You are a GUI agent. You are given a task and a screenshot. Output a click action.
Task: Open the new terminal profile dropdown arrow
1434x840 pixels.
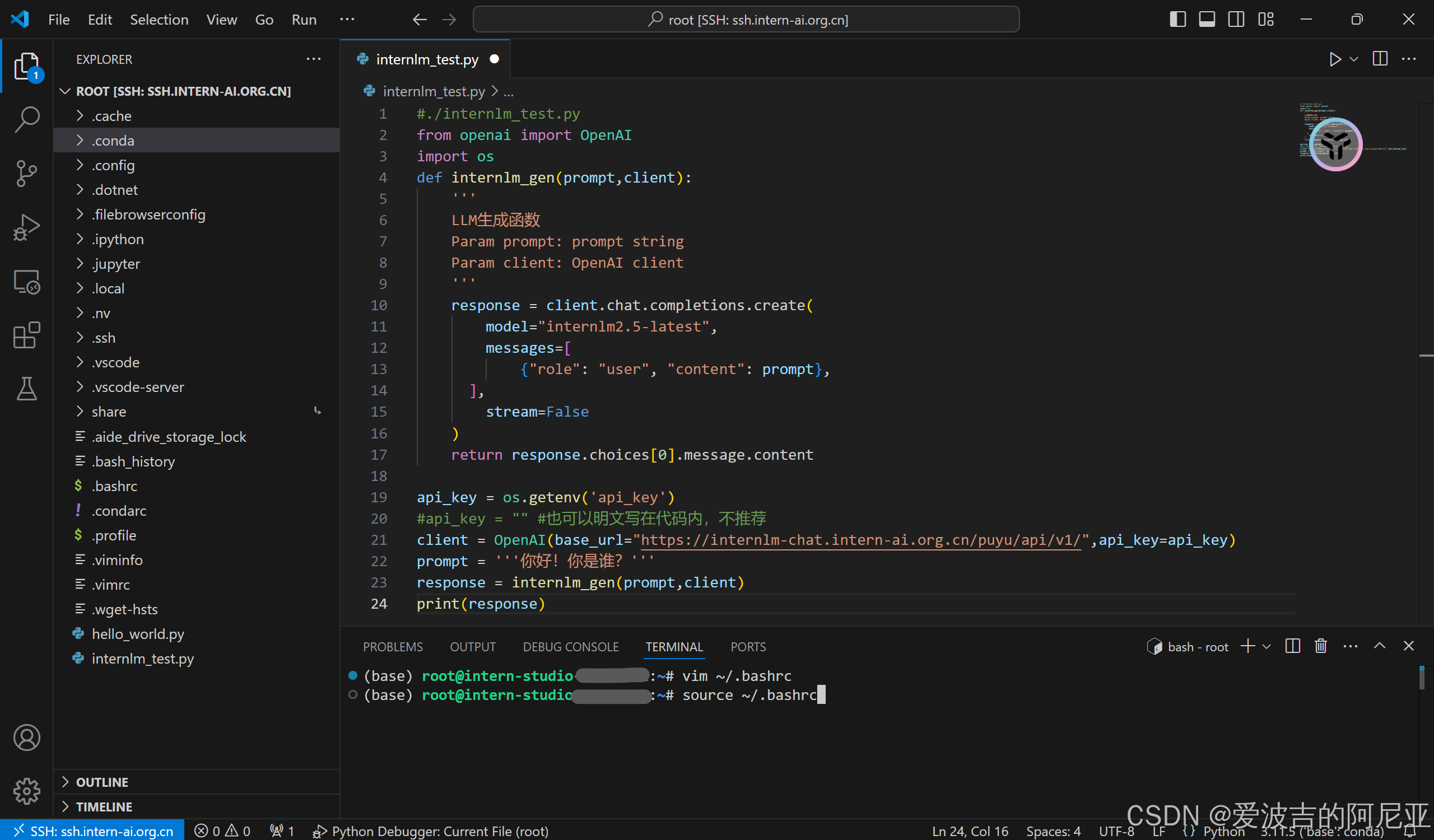coord(1267,646)
